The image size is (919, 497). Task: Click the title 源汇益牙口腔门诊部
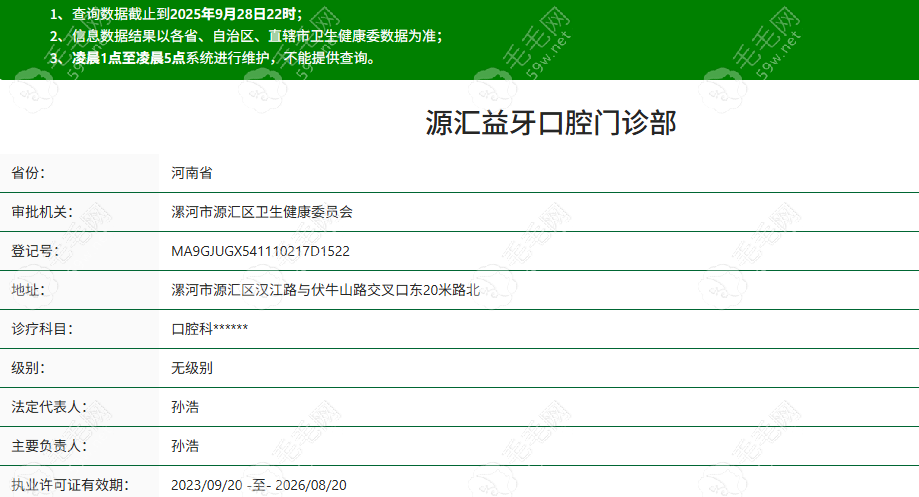click(x=550, y=123)
